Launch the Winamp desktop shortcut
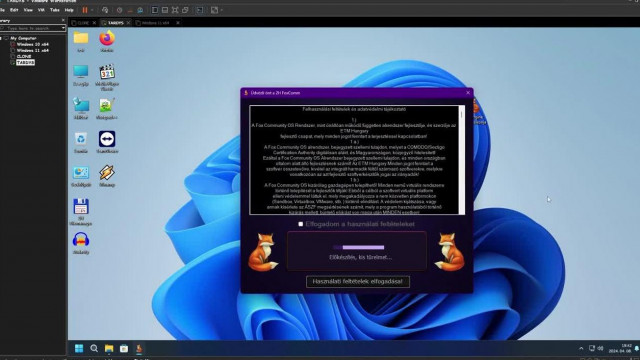This screenshot has width=640, height=360. 107,176
